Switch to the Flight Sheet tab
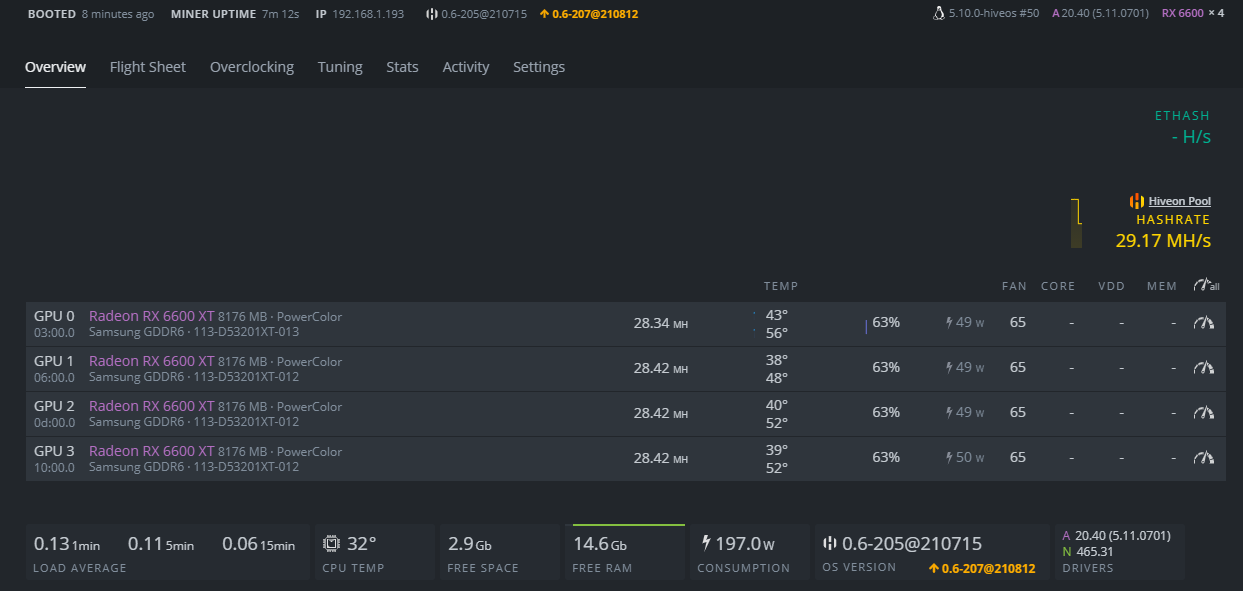The height and width of the screenshot is (591, 1243). point(148,67)
